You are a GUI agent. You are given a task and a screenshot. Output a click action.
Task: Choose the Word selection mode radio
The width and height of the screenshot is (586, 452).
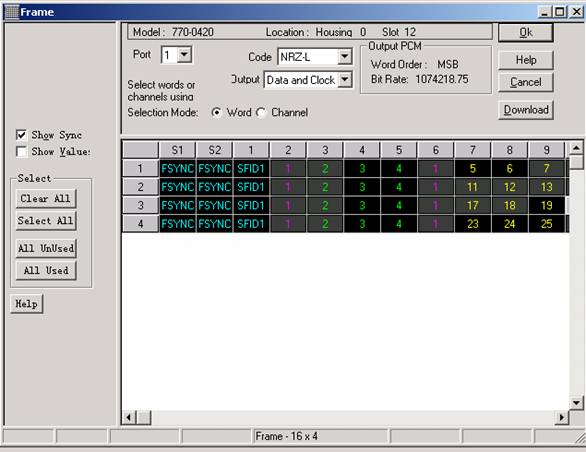[216, 113]
